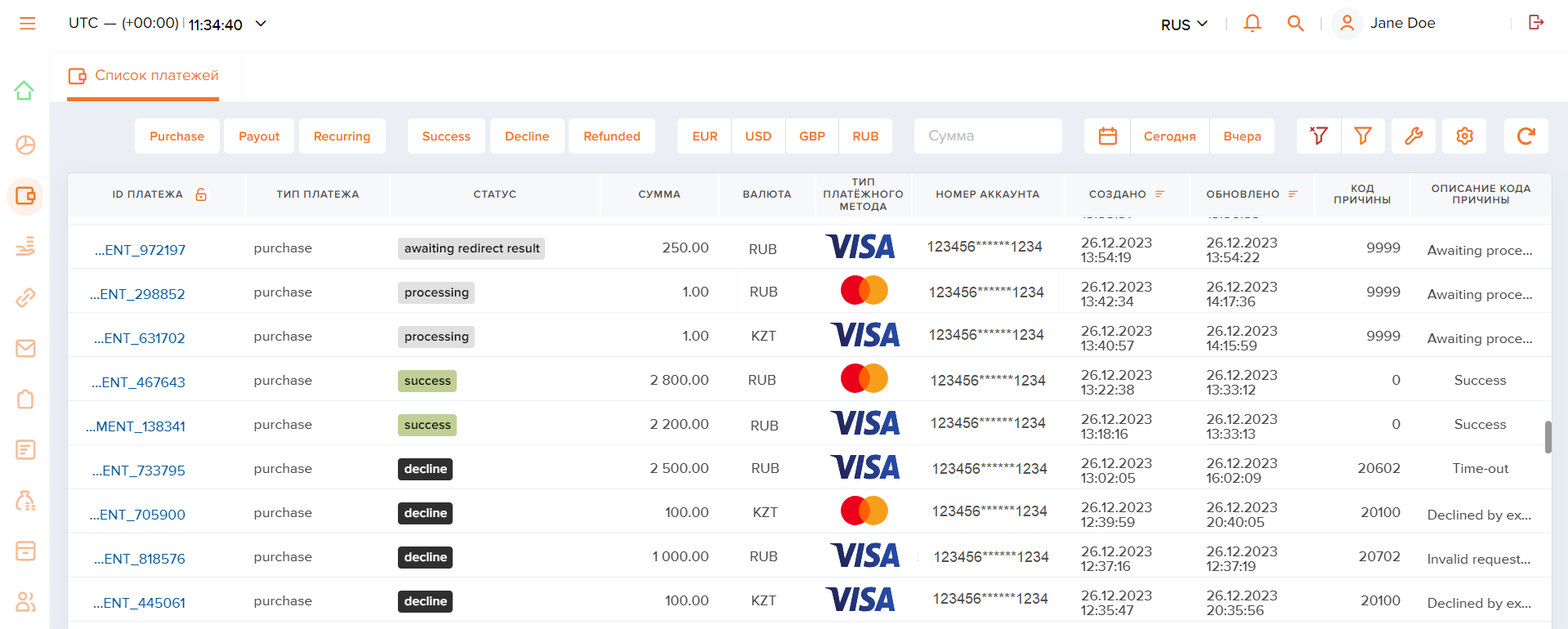
Task: Open the envelope mail sidebar icon
Action: pos(25,348)
